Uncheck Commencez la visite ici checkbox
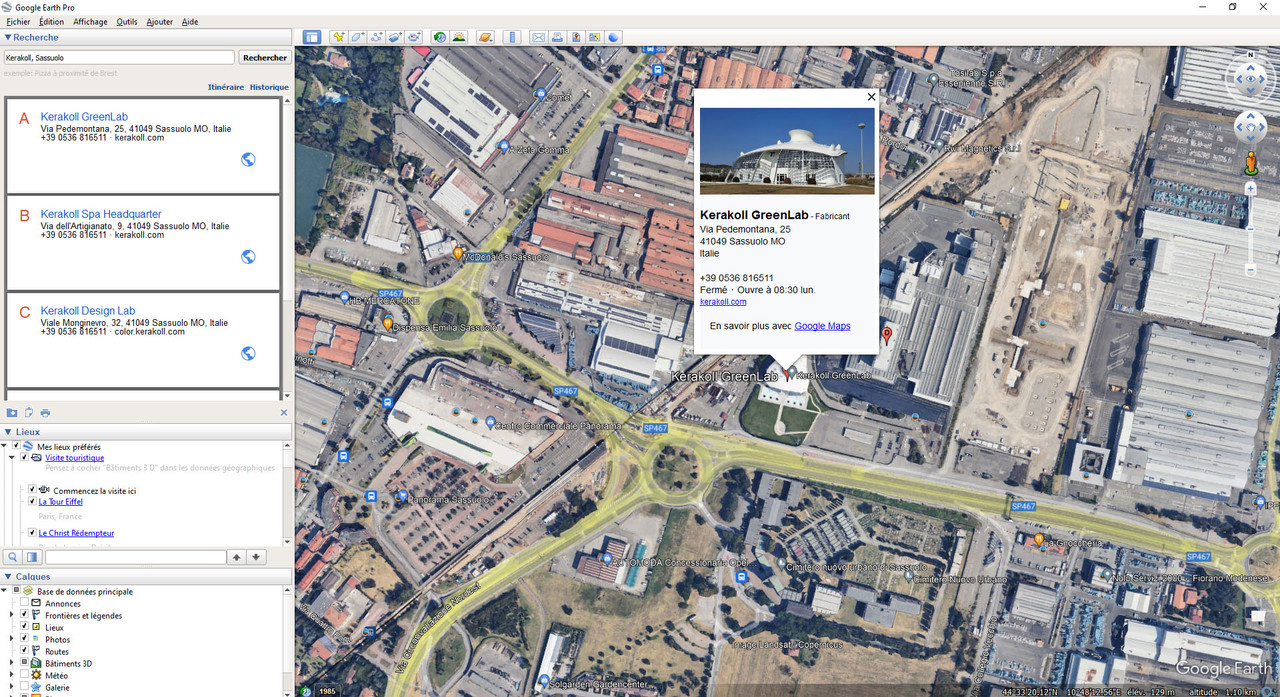 click(x=32, y=489)
